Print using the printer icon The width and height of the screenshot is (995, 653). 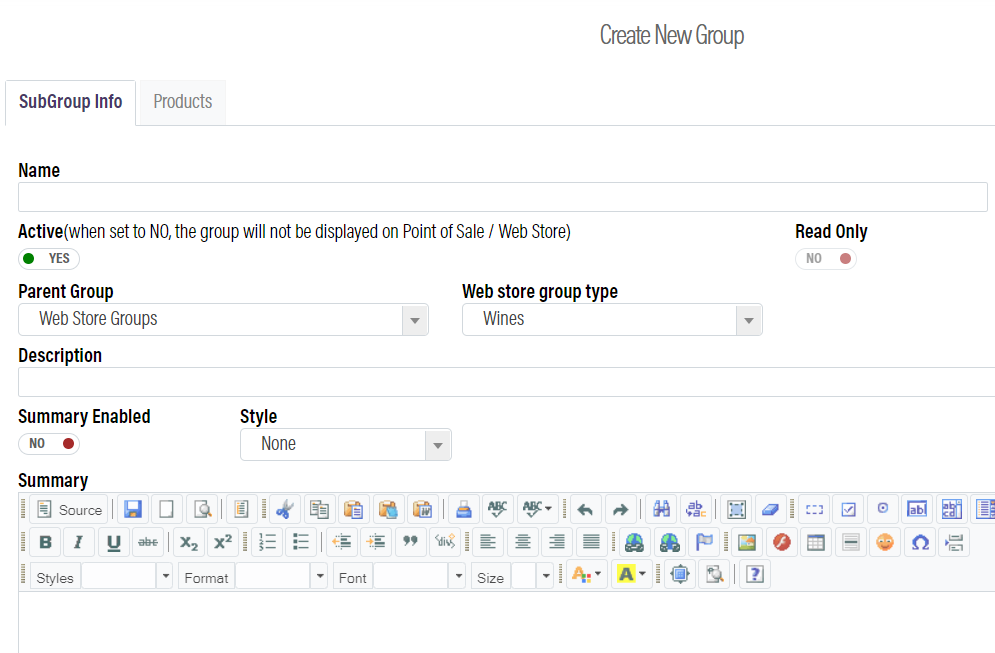pos(464,510)
